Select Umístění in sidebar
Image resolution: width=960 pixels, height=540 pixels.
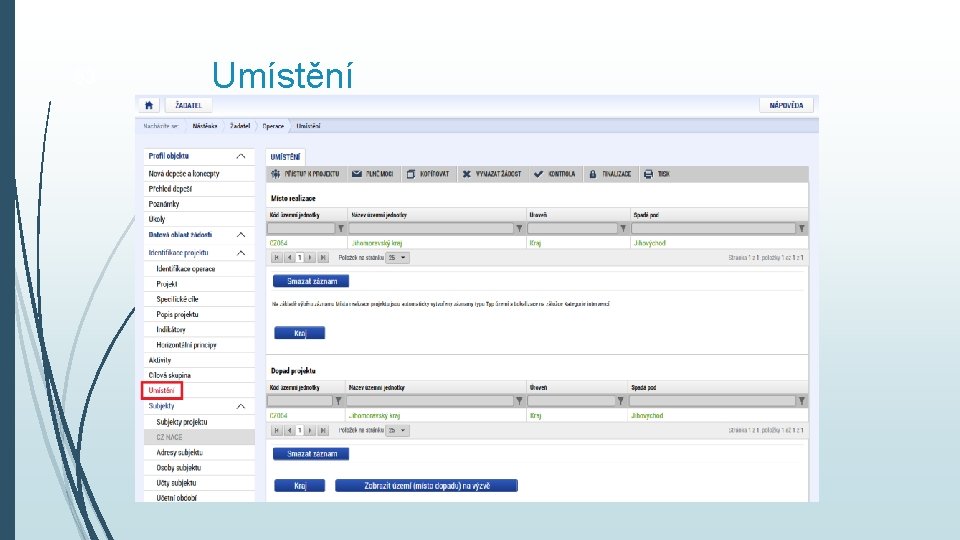click(x=162, y=391)
